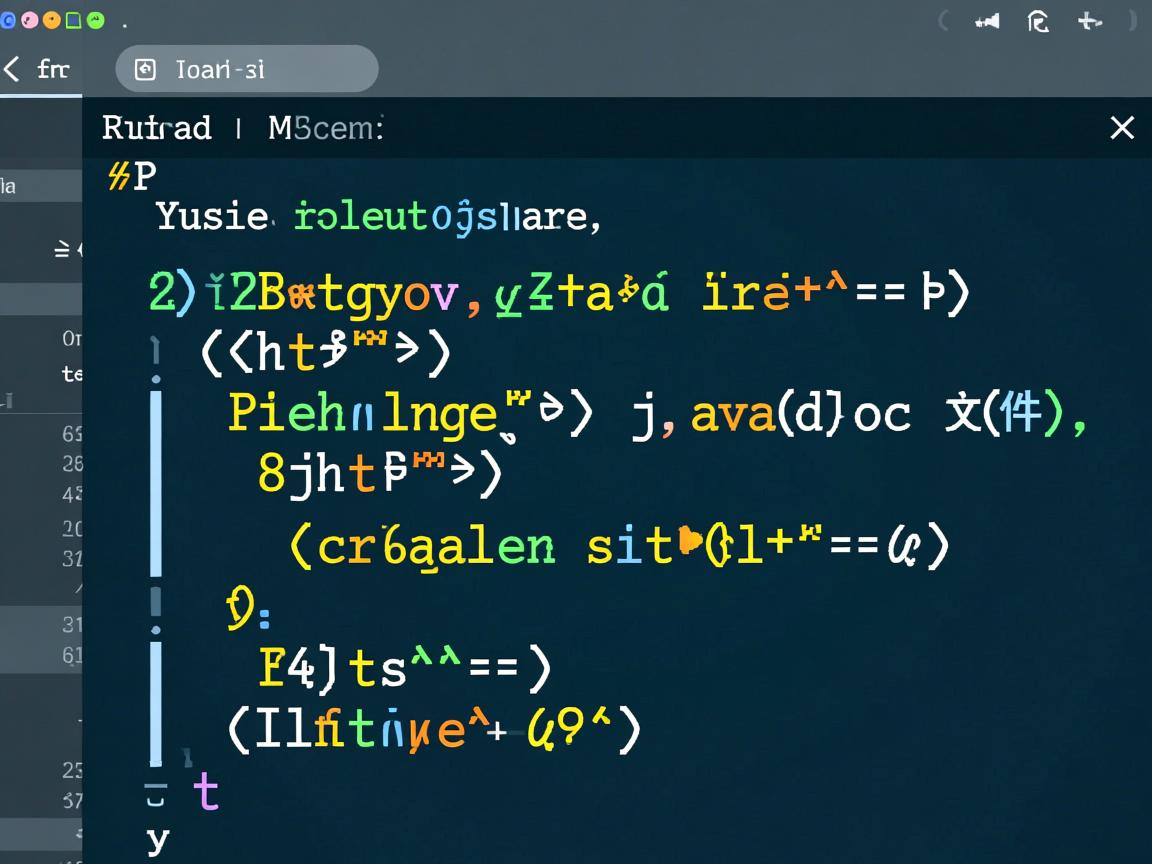This screenshot has width=1152, height=864.
Task: Click the square icon in the Ioari-si tab
Action: coord(146,69)
